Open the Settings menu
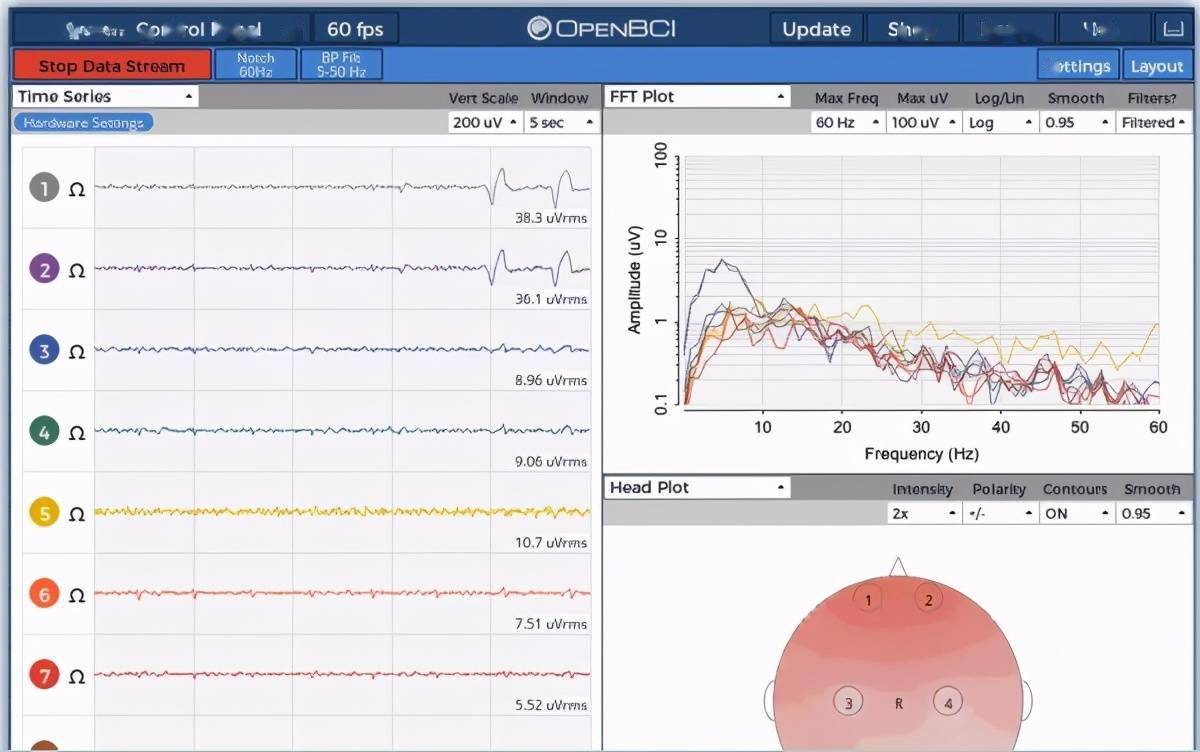Screen dimensions: 1200x752 (1078, 66)
